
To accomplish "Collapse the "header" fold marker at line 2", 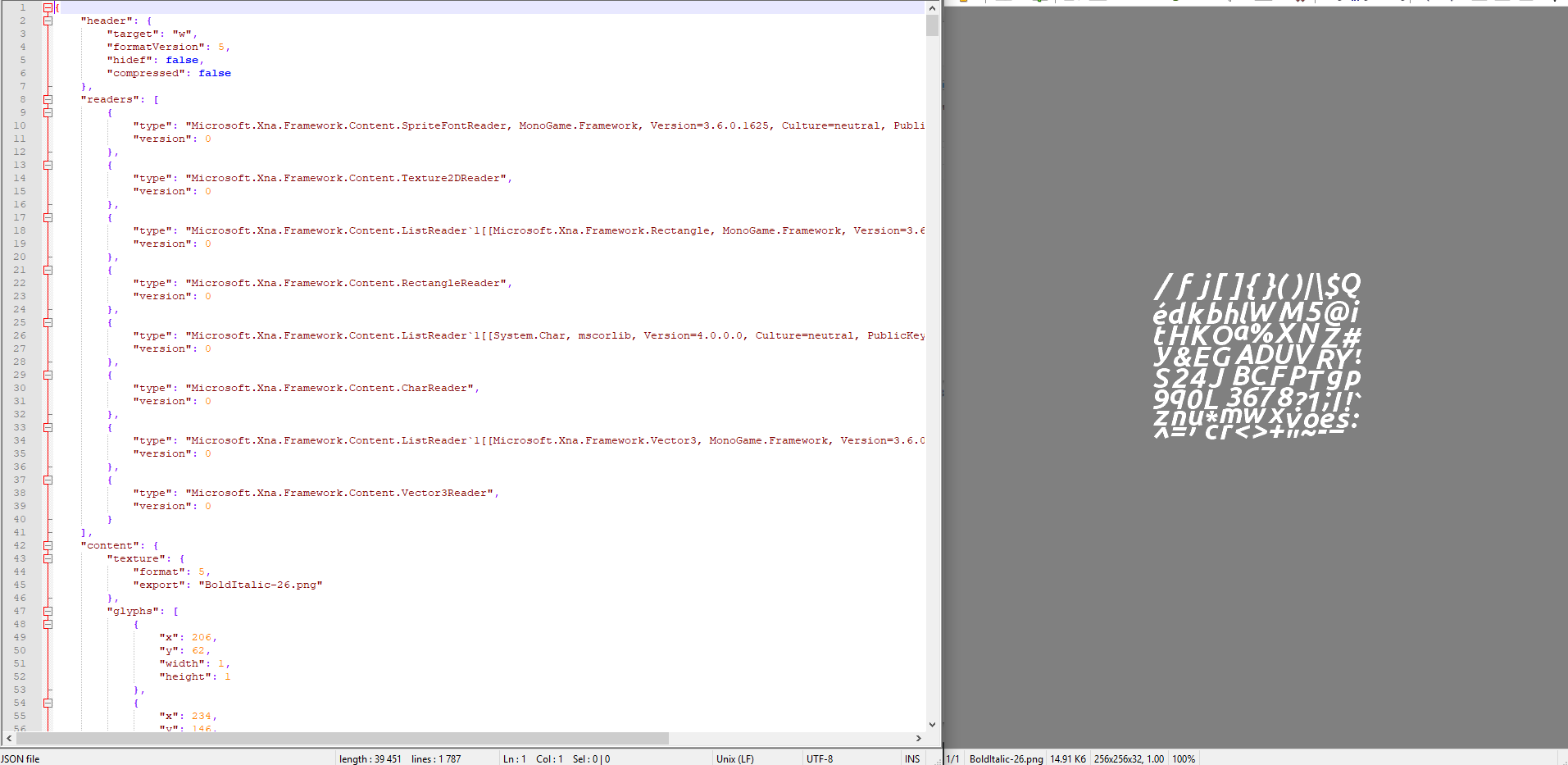I will coord(48,20).
